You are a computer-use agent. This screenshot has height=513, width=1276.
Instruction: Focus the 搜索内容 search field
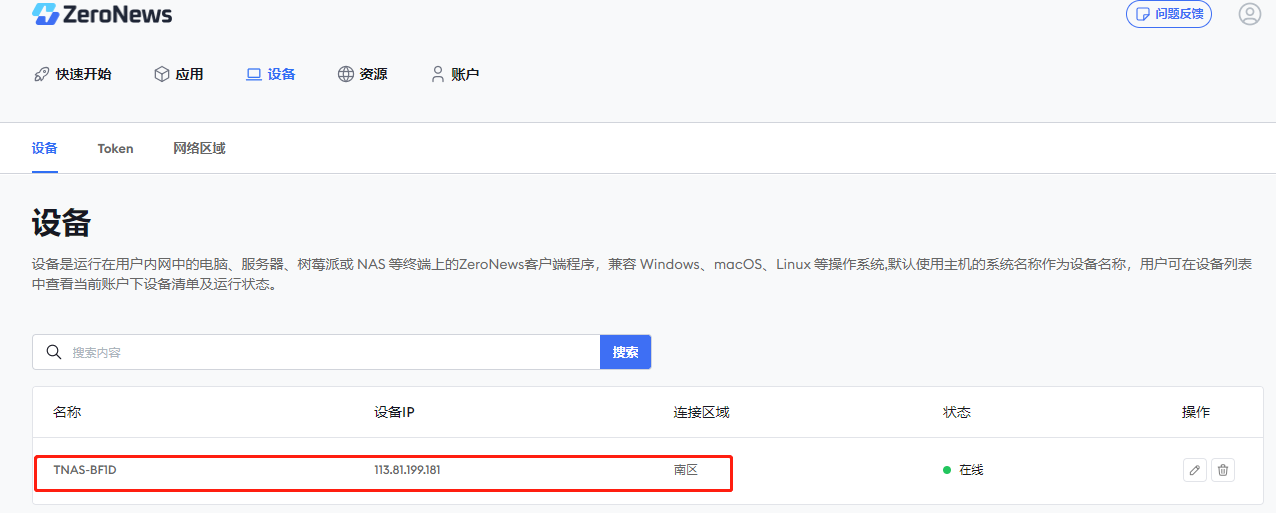(316, 352)
